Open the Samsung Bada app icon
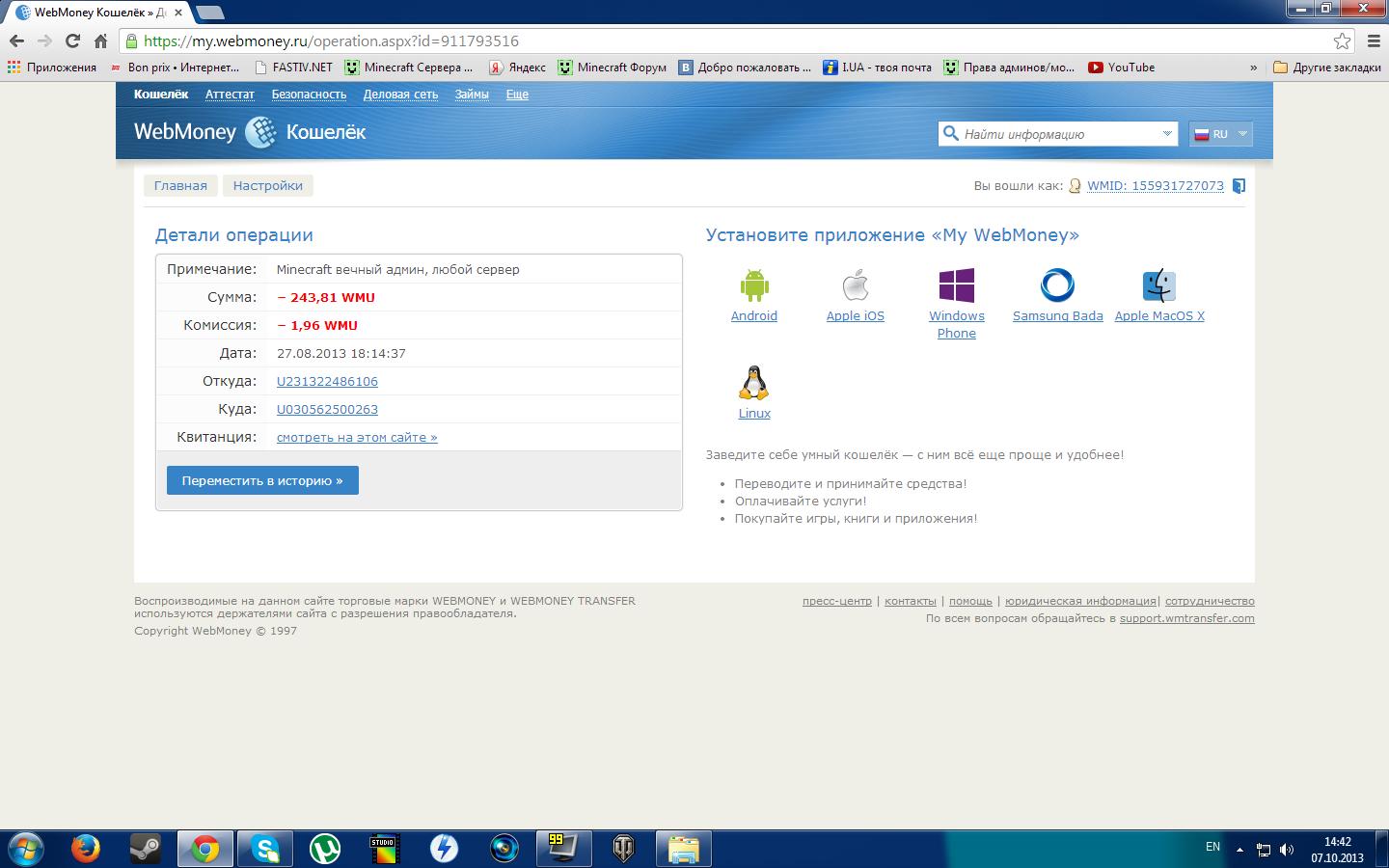Viewport: 1389px width, 868px height. 1057,285
